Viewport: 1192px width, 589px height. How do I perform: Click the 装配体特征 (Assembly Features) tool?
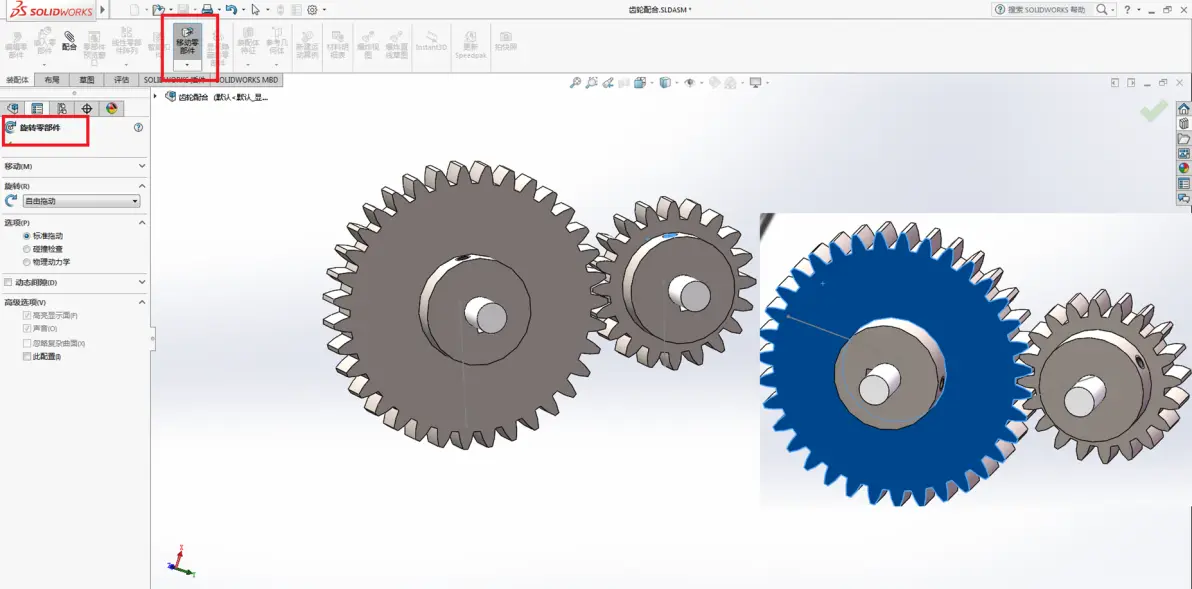tap(248, 42)
